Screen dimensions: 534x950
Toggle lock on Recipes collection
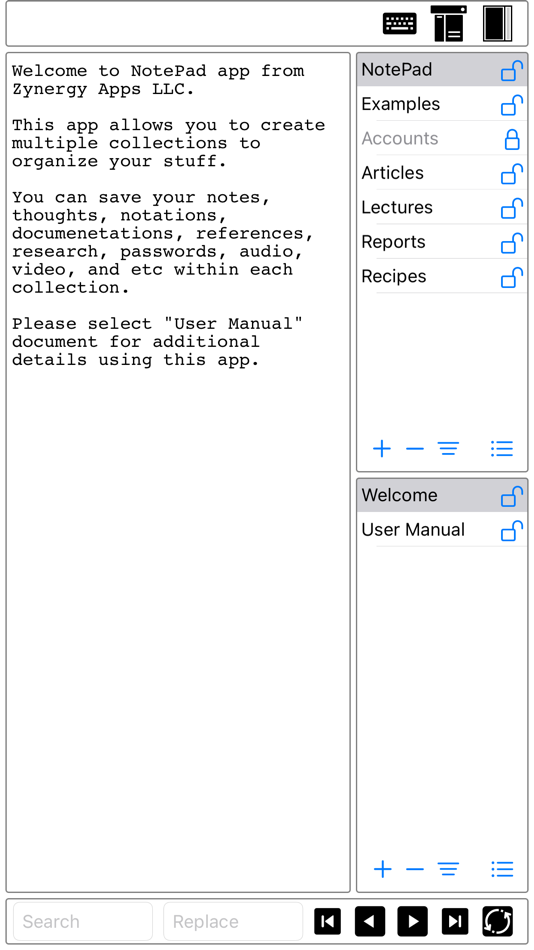click(x=512, y=278)
